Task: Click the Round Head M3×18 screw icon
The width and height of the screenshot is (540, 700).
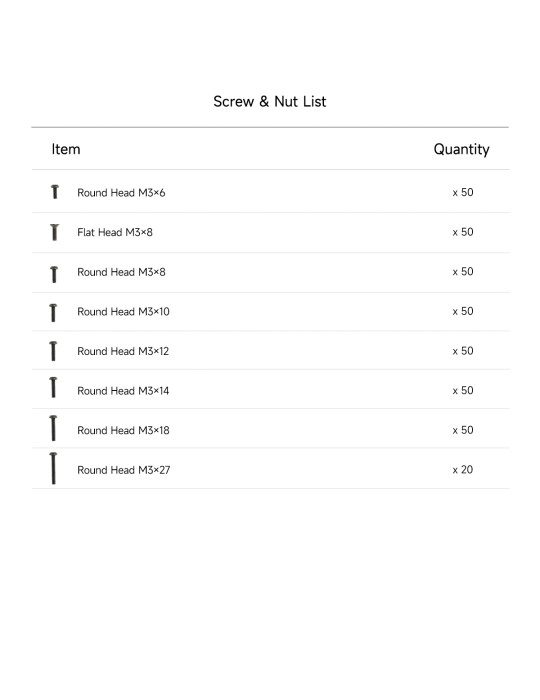Action: [53, 428]
